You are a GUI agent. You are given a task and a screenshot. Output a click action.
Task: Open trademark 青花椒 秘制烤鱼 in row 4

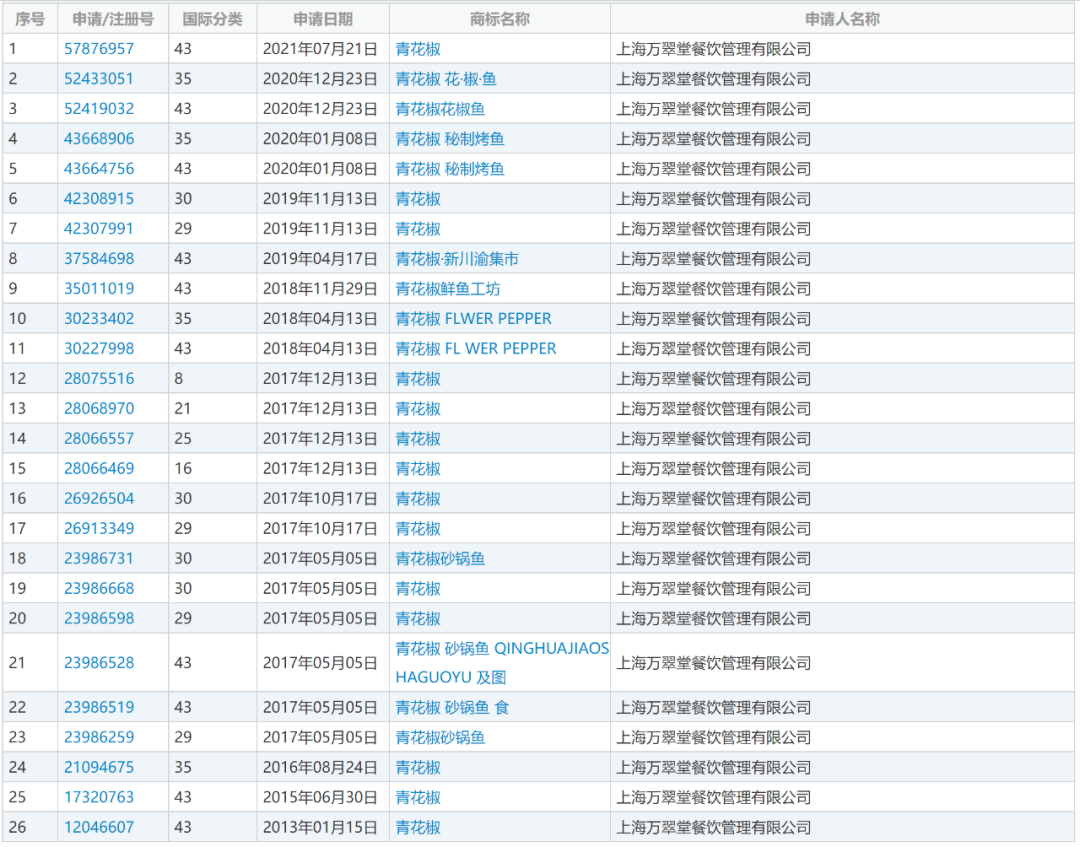450,138
